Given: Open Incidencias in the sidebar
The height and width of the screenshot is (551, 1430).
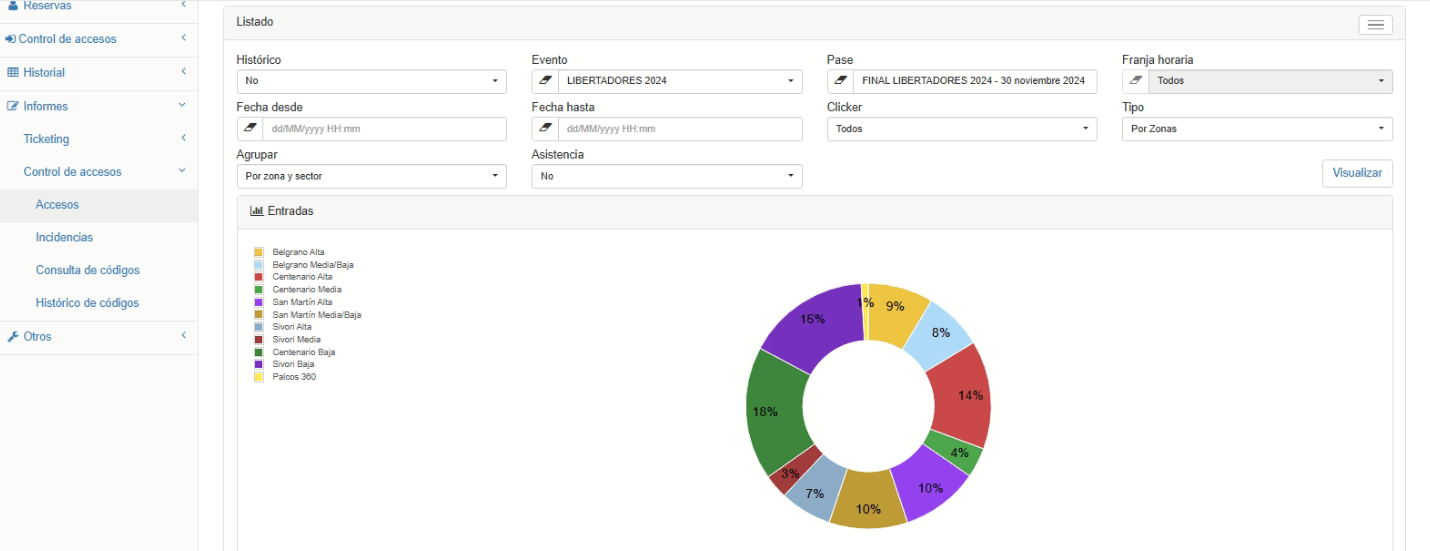Looking at the screenshot, I should point(64,238).
